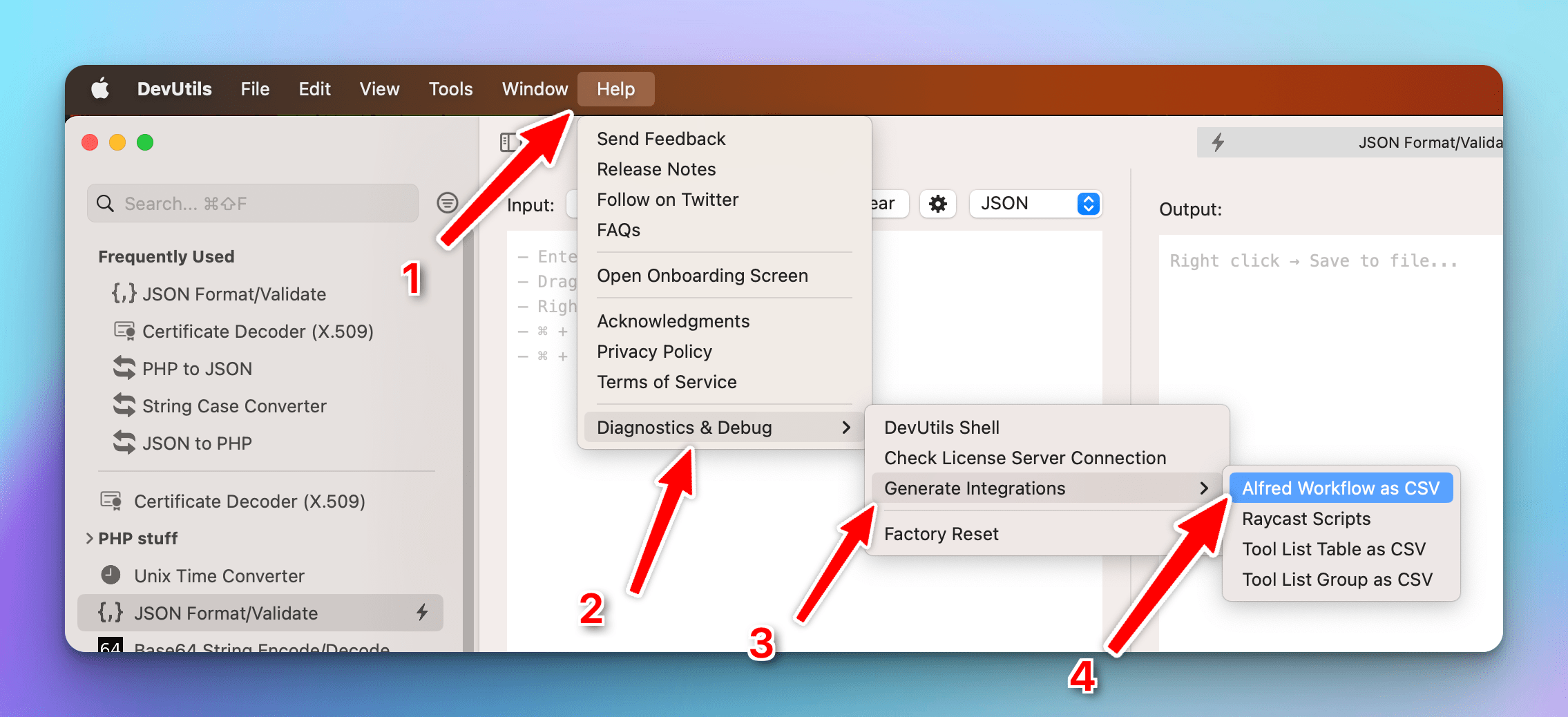Select Check License Server Connection
The image size is (1568, 717).
(1025, 458)
